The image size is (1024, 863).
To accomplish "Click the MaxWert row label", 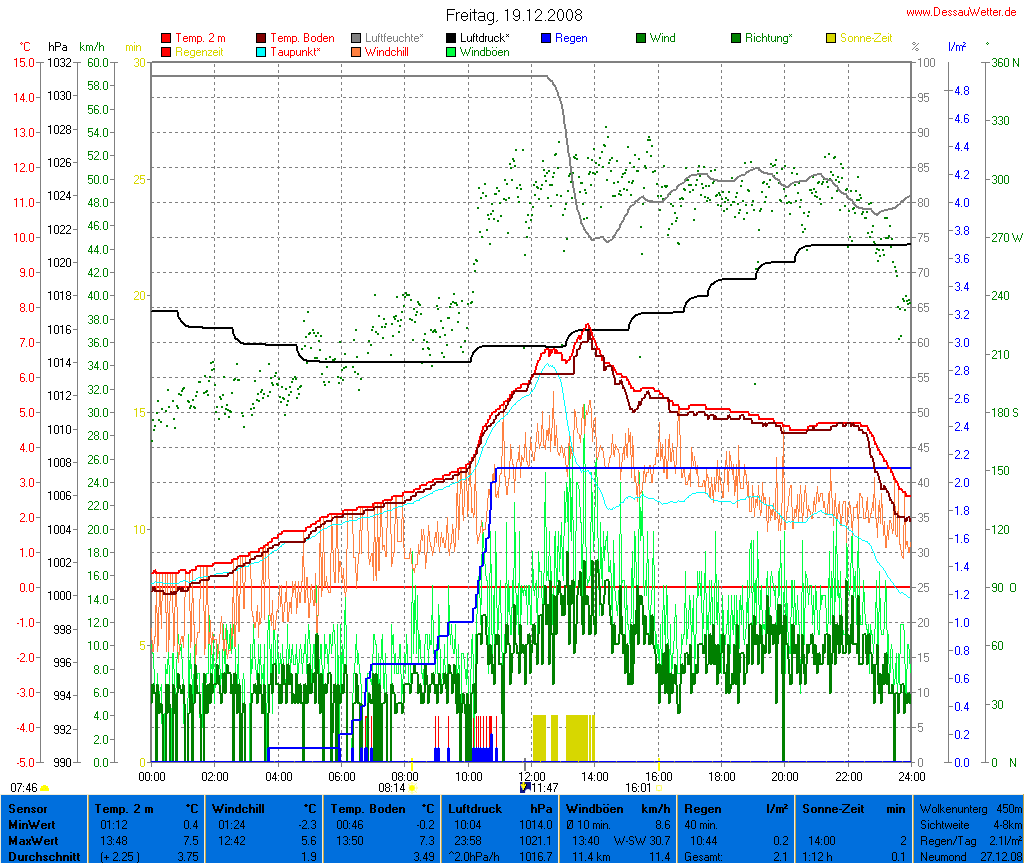I will point(31,840).
